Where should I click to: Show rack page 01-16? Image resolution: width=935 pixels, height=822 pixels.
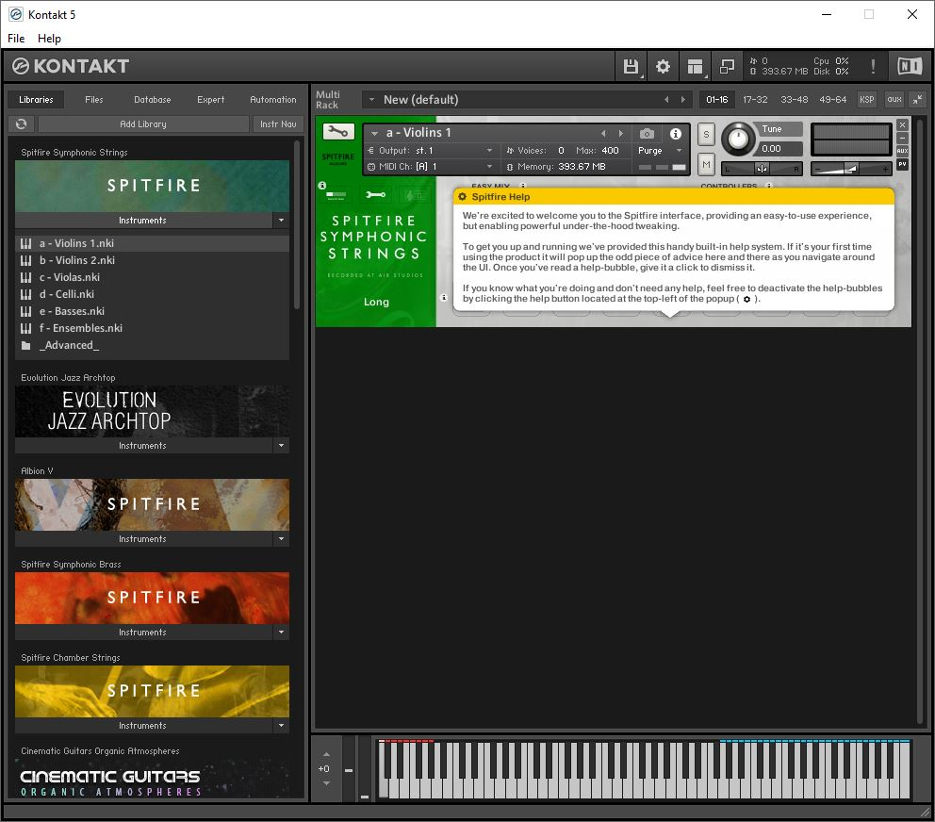(x=717, y=100)
